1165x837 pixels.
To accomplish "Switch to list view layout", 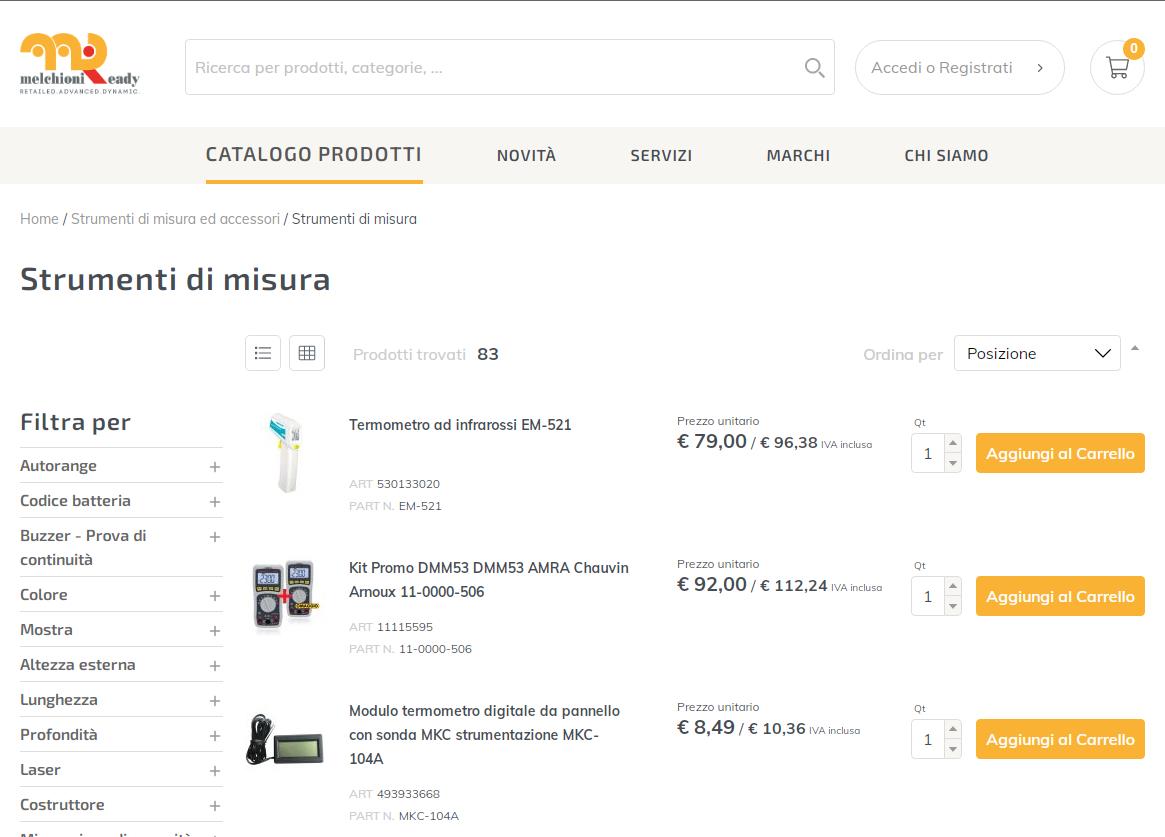I will 263,353.
